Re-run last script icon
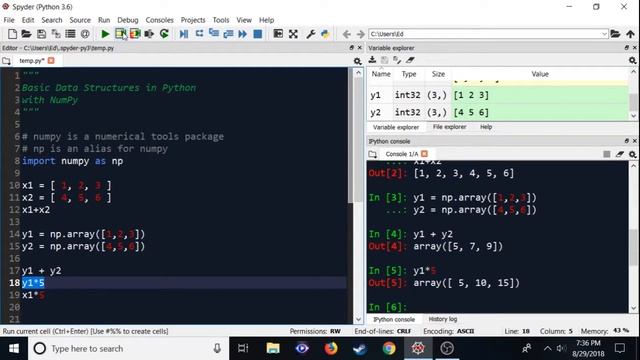 164,34
